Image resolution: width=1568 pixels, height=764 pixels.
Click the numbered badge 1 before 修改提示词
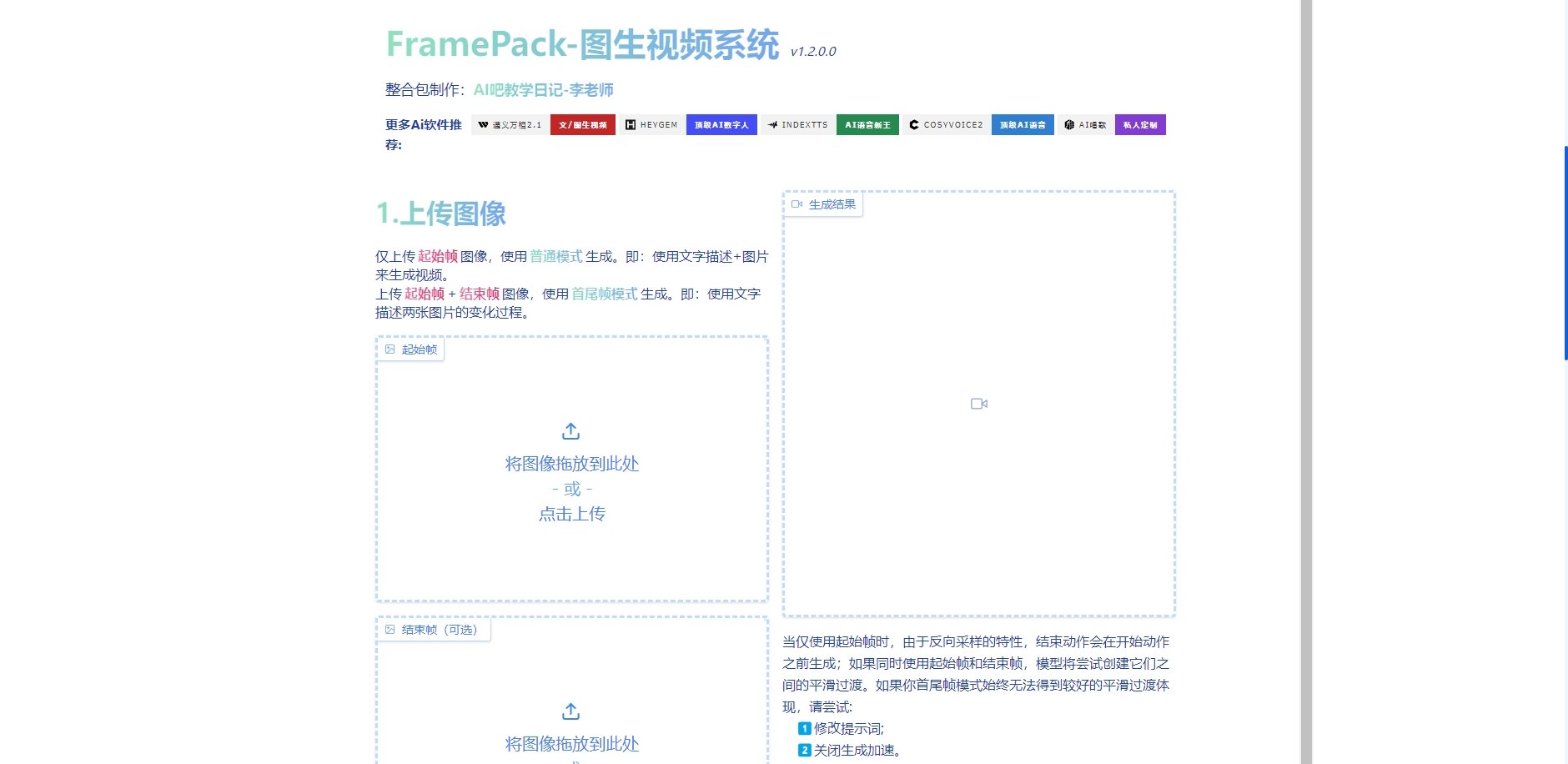(x=804, y=728)
